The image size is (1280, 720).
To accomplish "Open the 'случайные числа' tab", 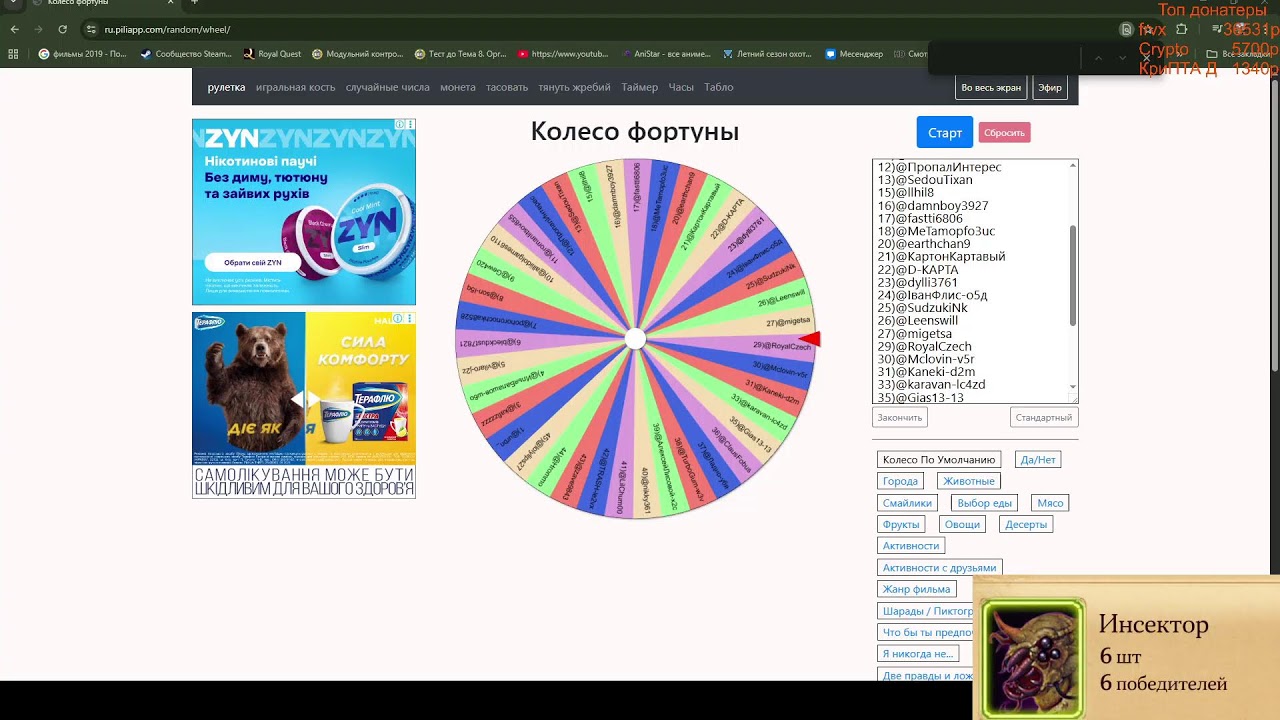I will tap(387, 87).
